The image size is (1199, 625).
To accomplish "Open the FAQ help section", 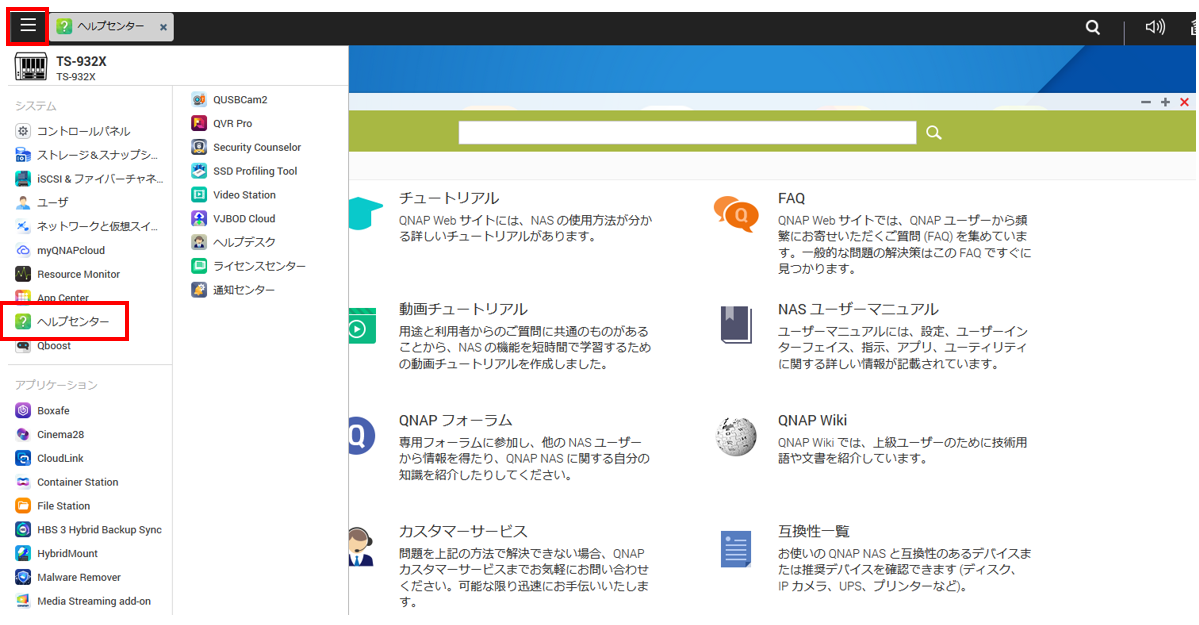I will click(x=791, y=198).
